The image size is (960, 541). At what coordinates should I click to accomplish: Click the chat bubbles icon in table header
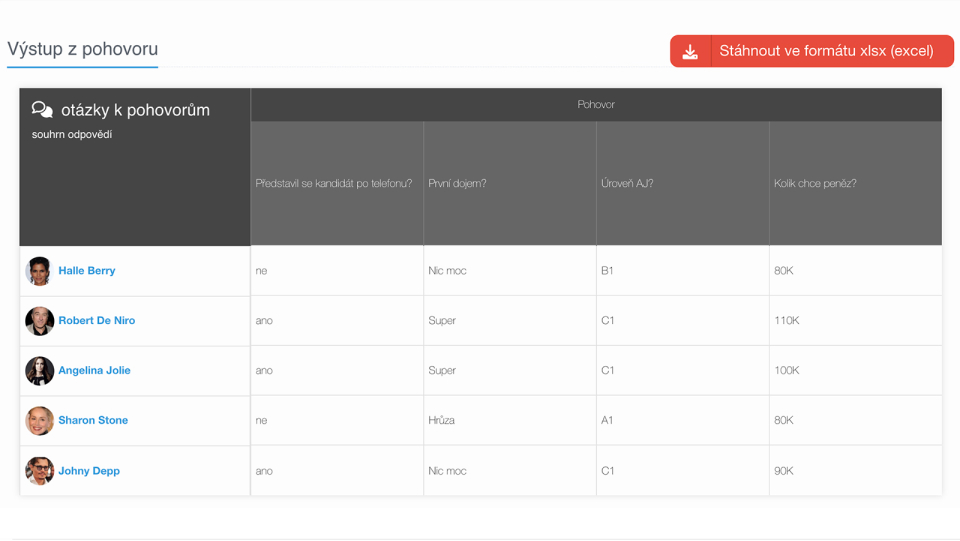tap(42, 110)
